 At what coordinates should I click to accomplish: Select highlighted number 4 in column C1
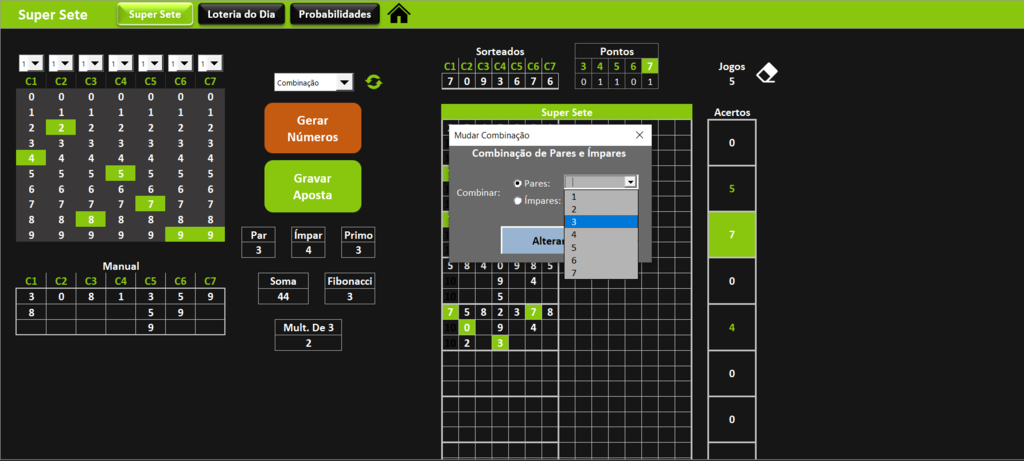(x=31, y=157)
